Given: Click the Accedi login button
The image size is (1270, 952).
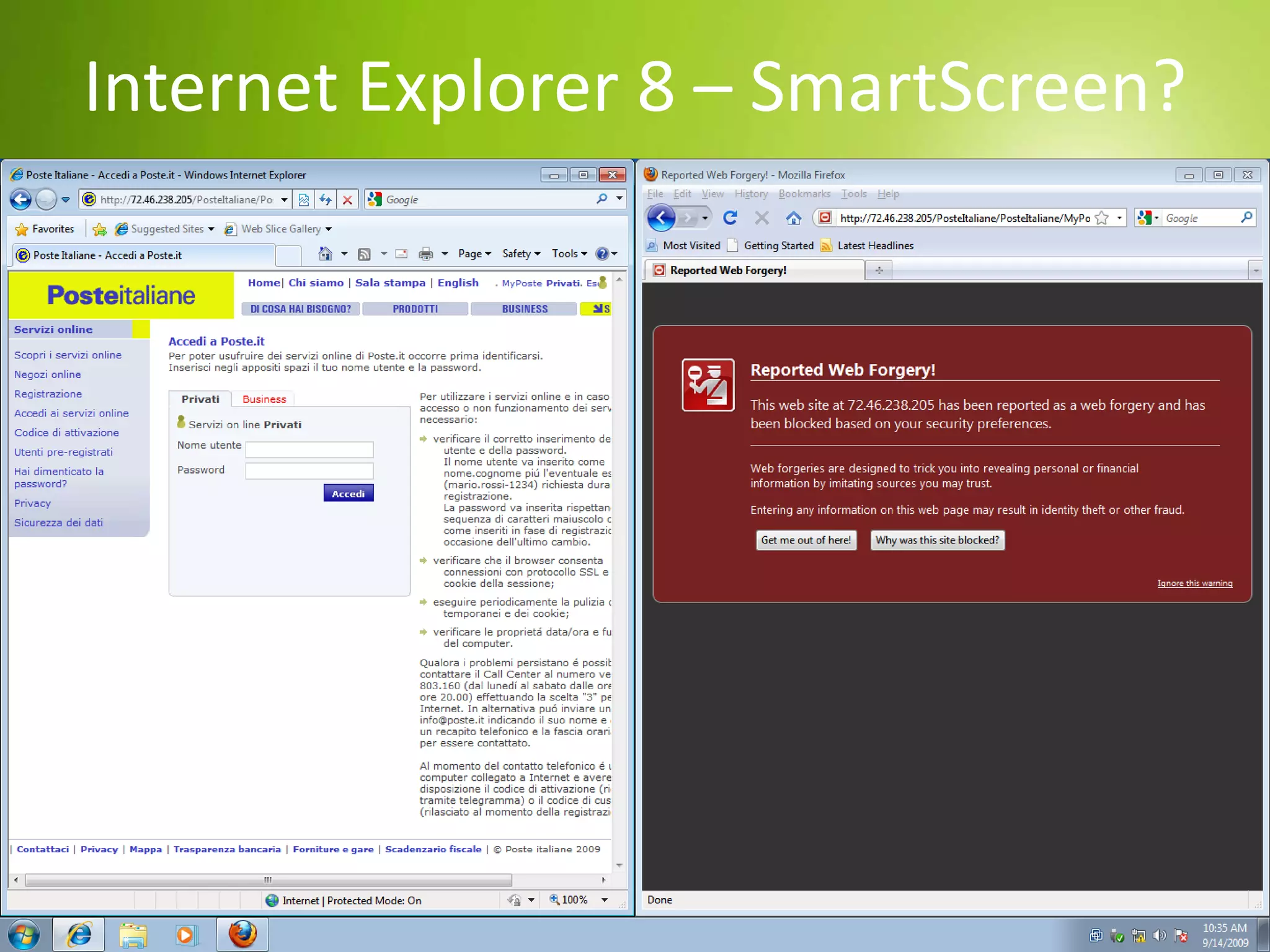Looking at the screenshot, I should (x=348, y=493).
